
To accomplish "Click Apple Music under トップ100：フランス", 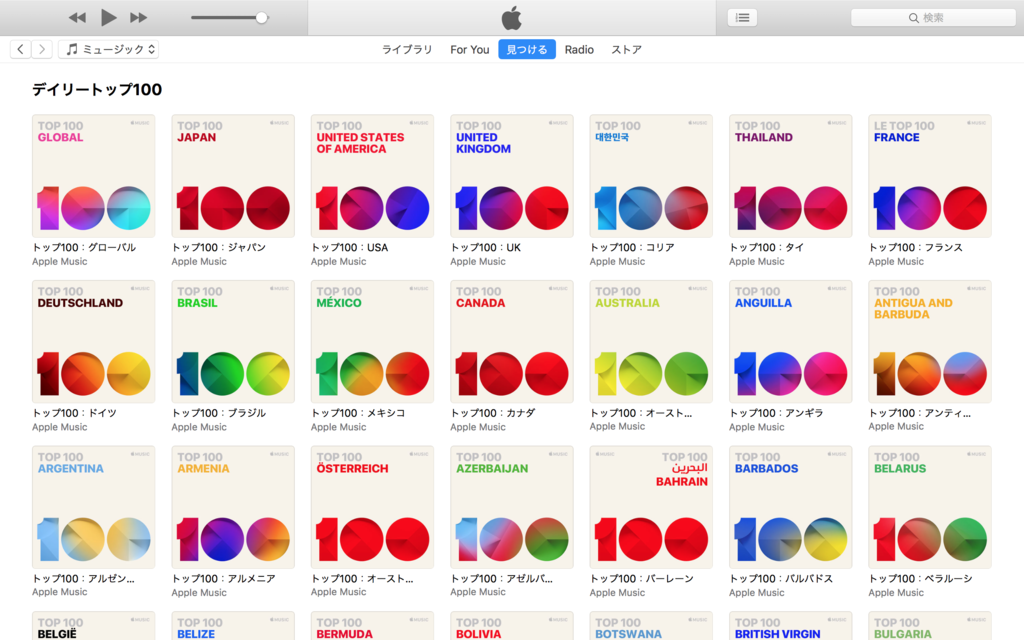I will pos(896,261).
